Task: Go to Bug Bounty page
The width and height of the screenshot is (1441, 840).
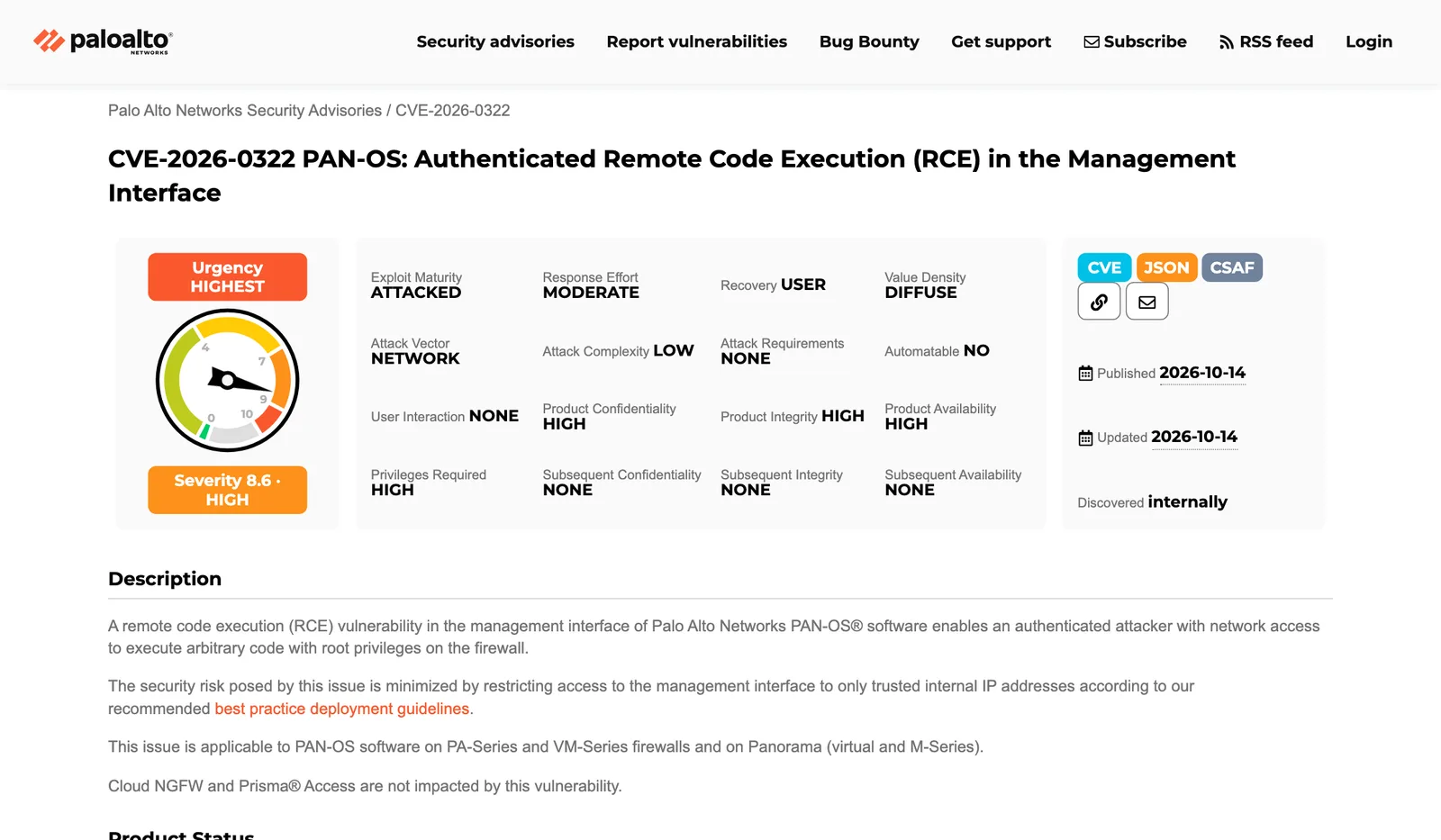Action: coord(869,41)
